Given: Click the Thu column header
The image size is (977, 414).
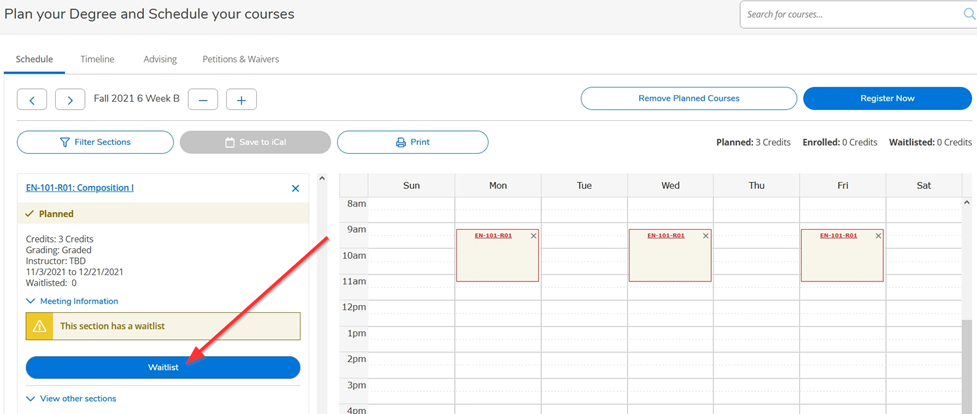Looking at the screenshot, I should [x=756, y=185].
